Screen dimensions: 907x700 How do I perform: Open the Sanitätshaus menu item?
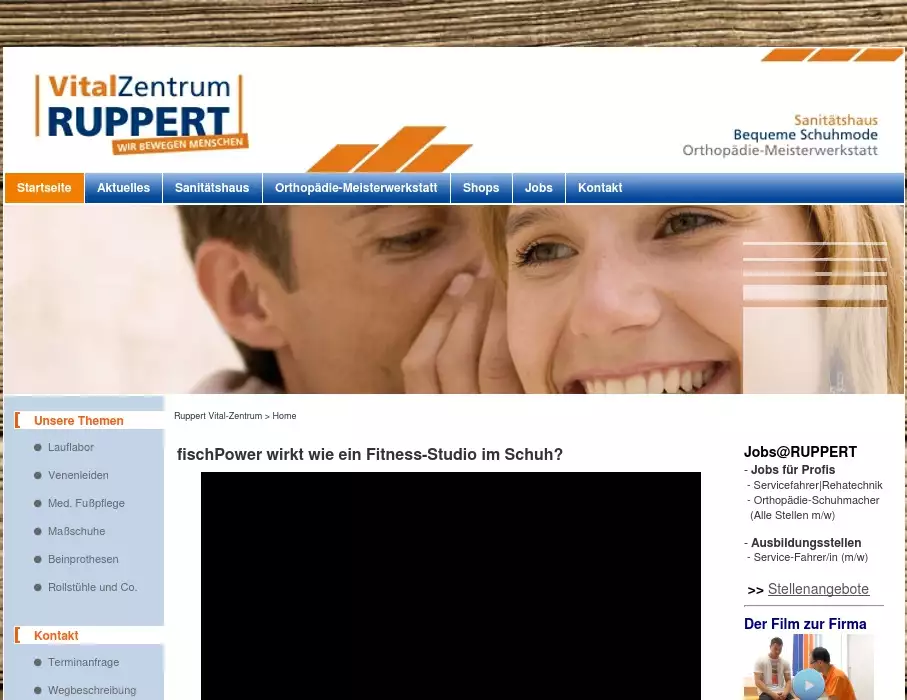pyautogui.click(x=212, y=188)
